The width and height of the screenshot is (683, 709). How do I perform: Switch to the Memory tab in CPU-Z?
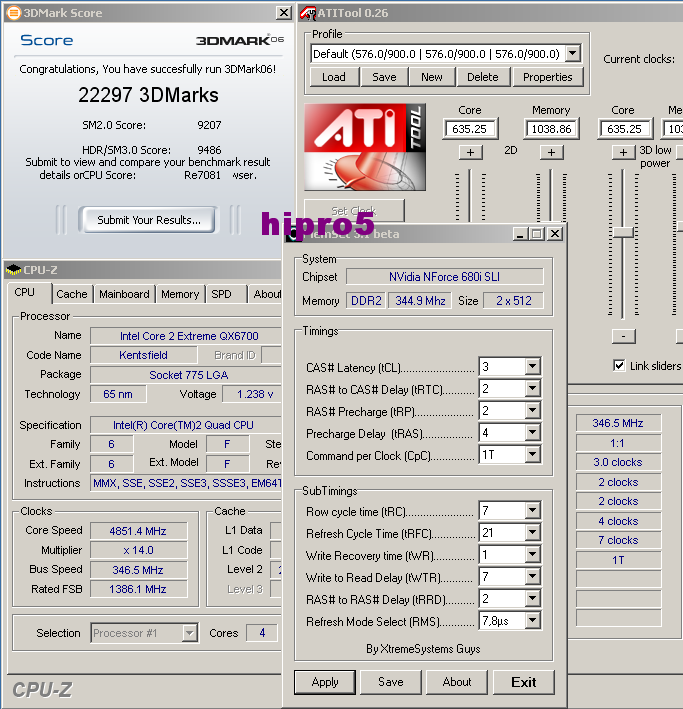pyautogui.click(x=180, y=294)
